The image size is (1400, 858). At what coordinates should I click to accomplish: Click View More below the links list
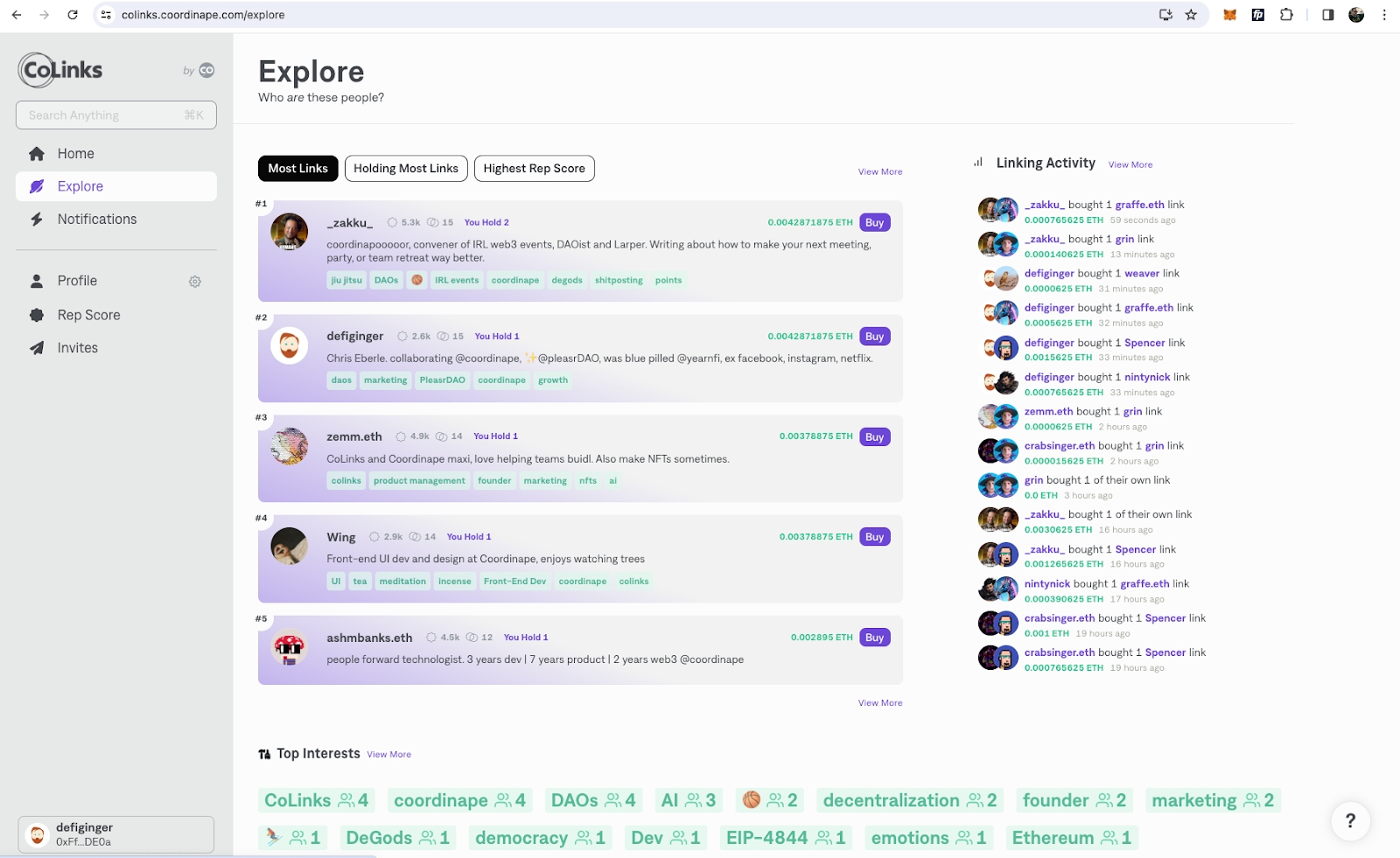click(880, 703)
